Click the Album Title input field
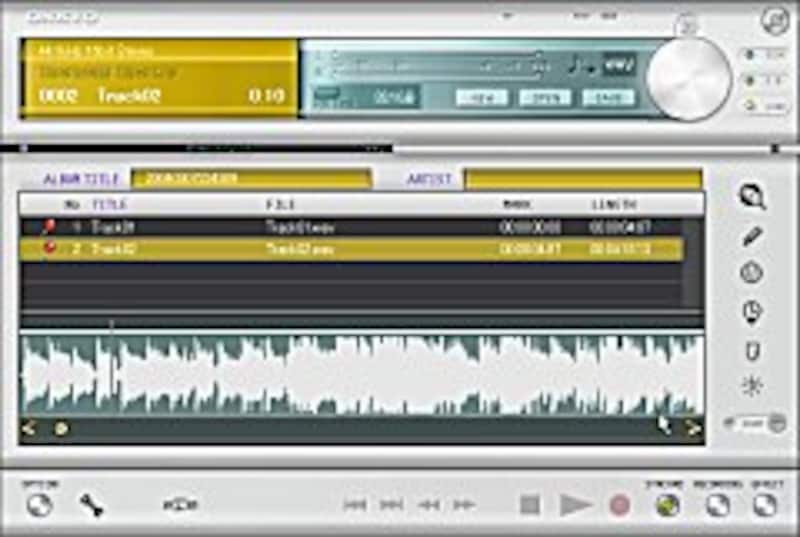This screenshot has height=537, width=800. [251, 178]
